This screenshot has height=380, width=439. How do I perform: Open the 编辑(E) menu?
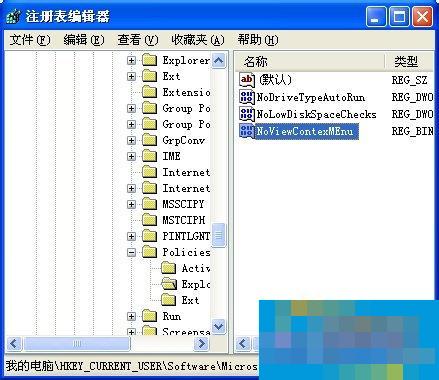(84, 40)
